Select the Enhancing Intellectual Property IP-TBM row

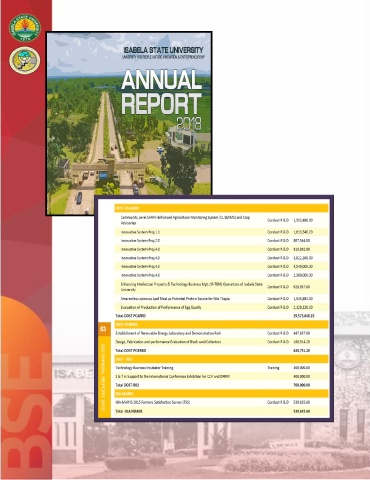pyautogui.click(x=221, y=287)
